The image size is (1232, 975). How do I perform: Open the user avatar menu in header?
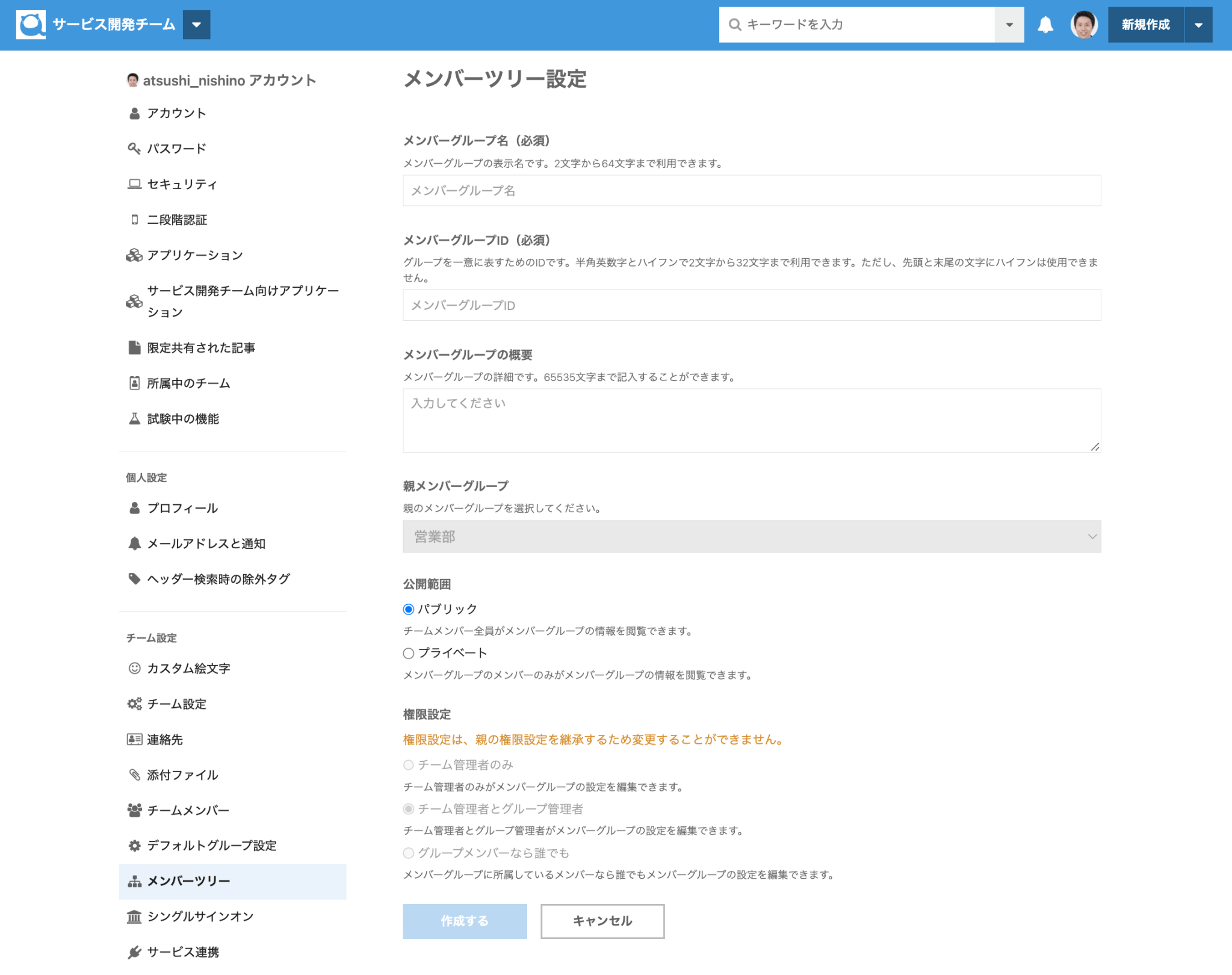click(x=1084, y=25)
